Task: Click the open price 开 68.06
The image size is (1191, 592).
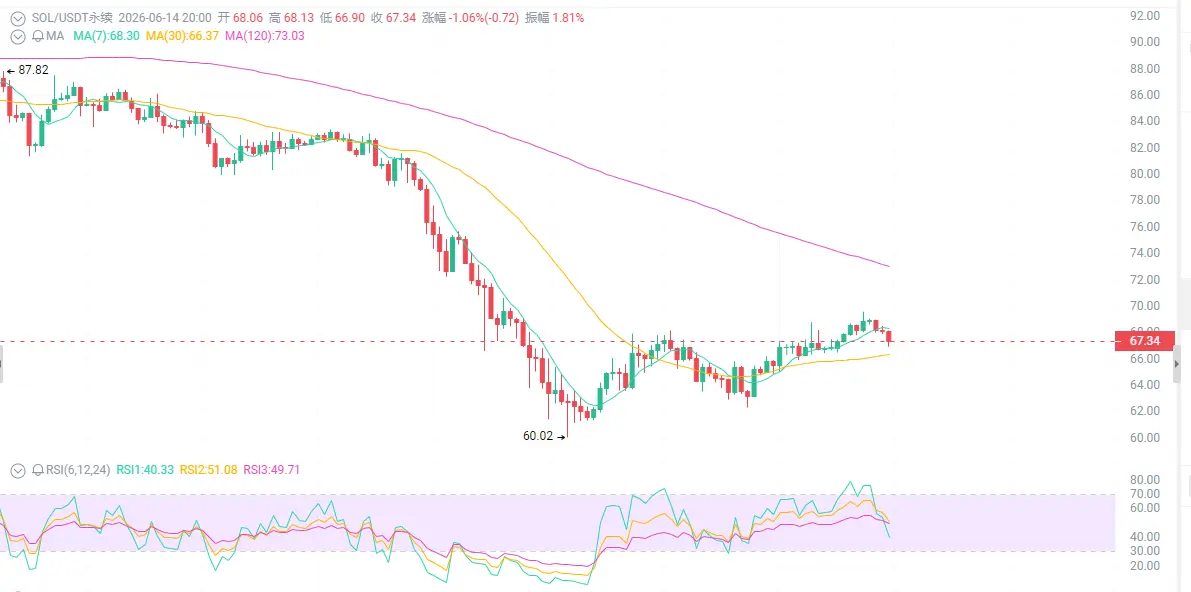Action: click(241, 17)
